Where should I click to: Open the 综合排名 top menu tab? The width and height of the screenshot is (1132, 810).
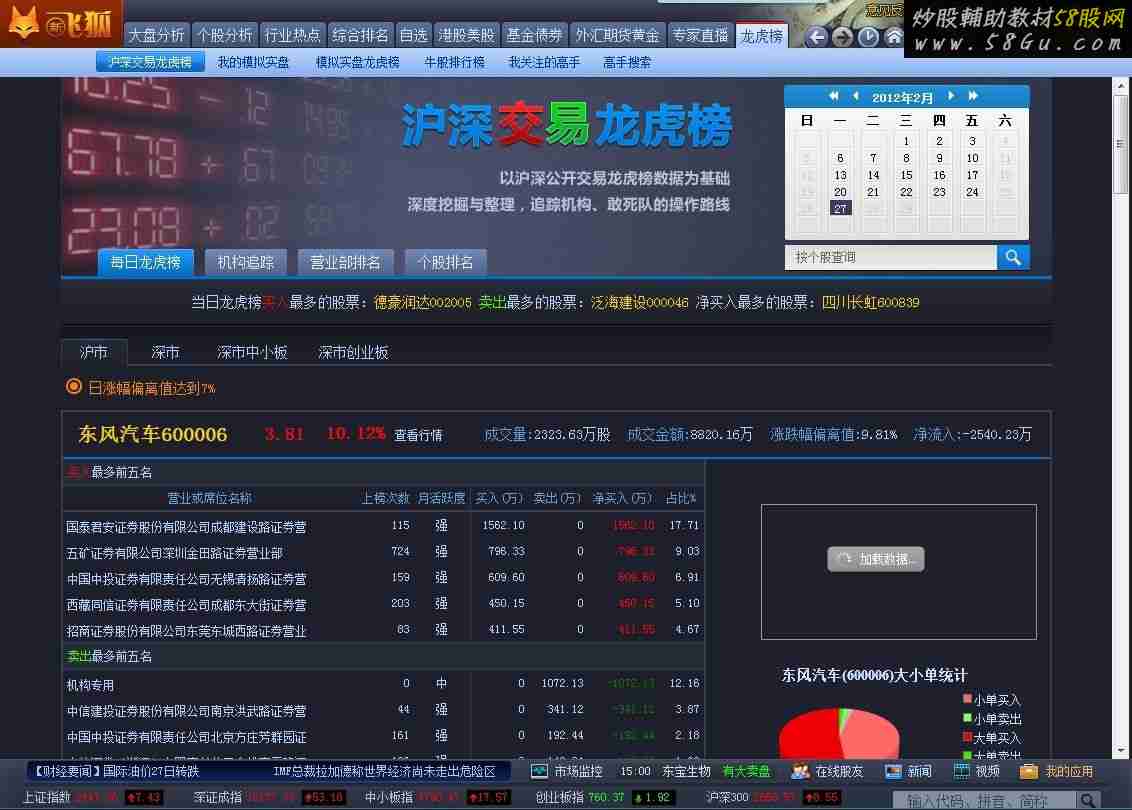coord(360,35)
